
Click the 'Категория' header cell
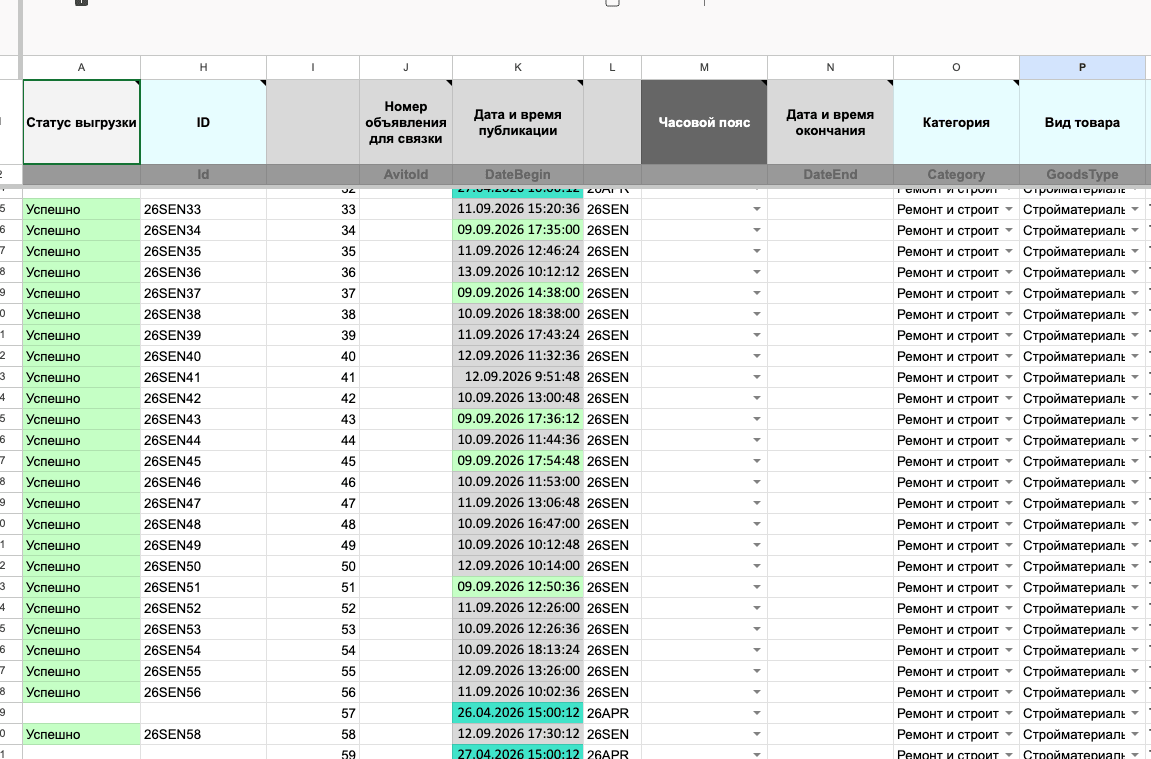click(956, 123)
